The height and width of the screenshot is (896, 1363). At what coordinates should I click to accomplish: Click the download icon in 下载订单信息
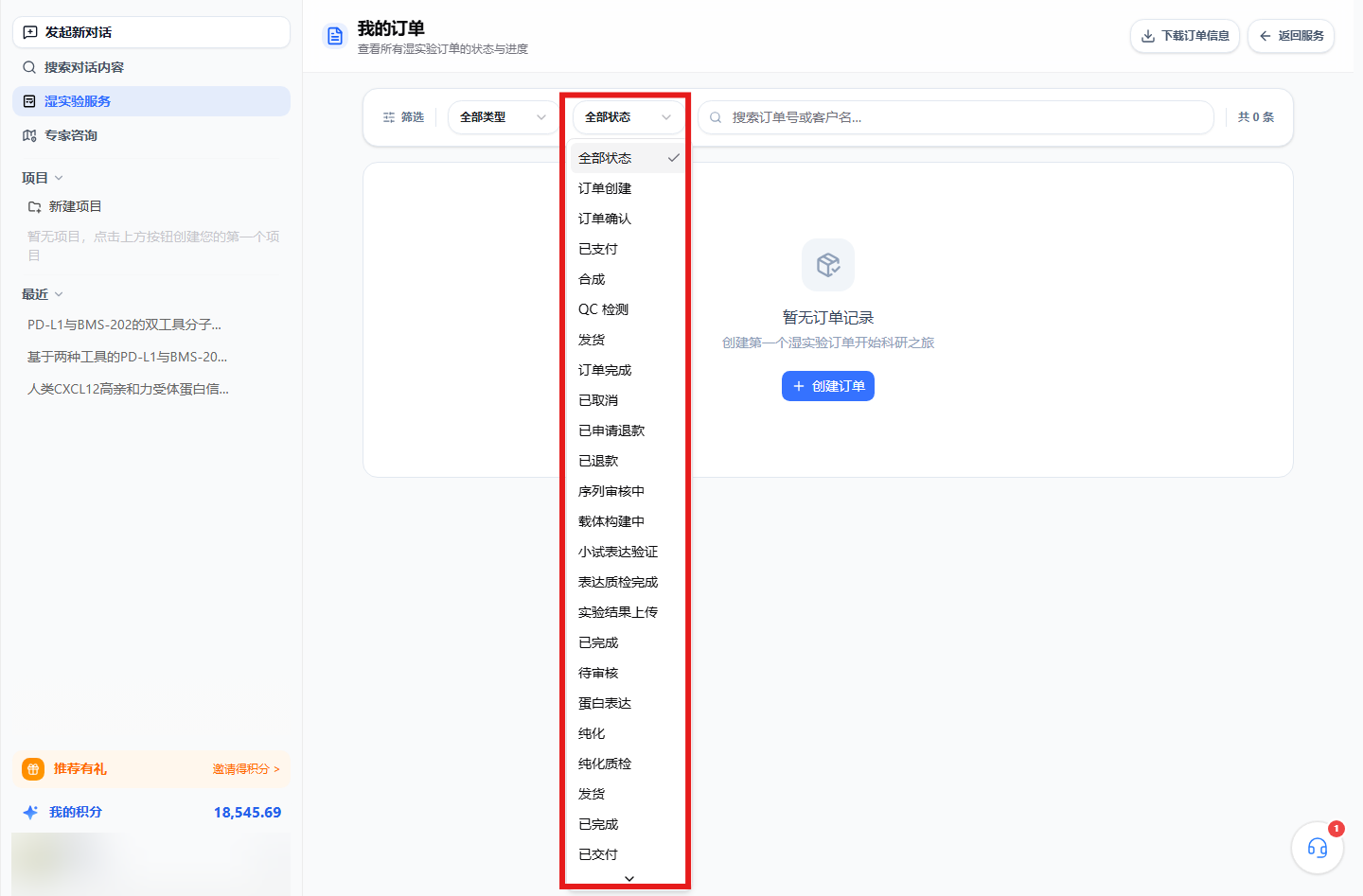tap(1148, 36)
